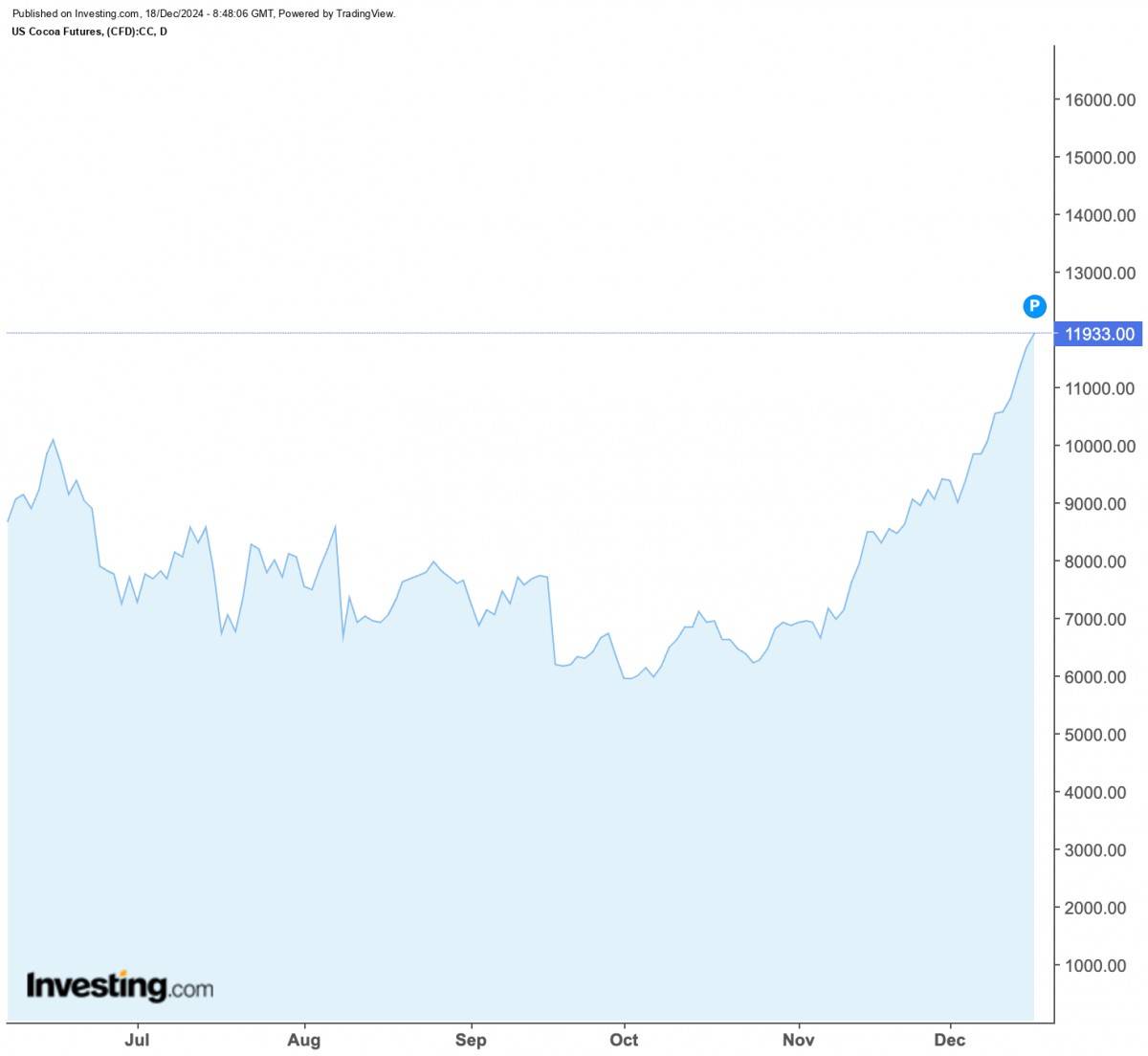Click the US Cocoa Futures chart title
The height and width of the screenshot is (1056, 1148).
click(x=90, y=32)
